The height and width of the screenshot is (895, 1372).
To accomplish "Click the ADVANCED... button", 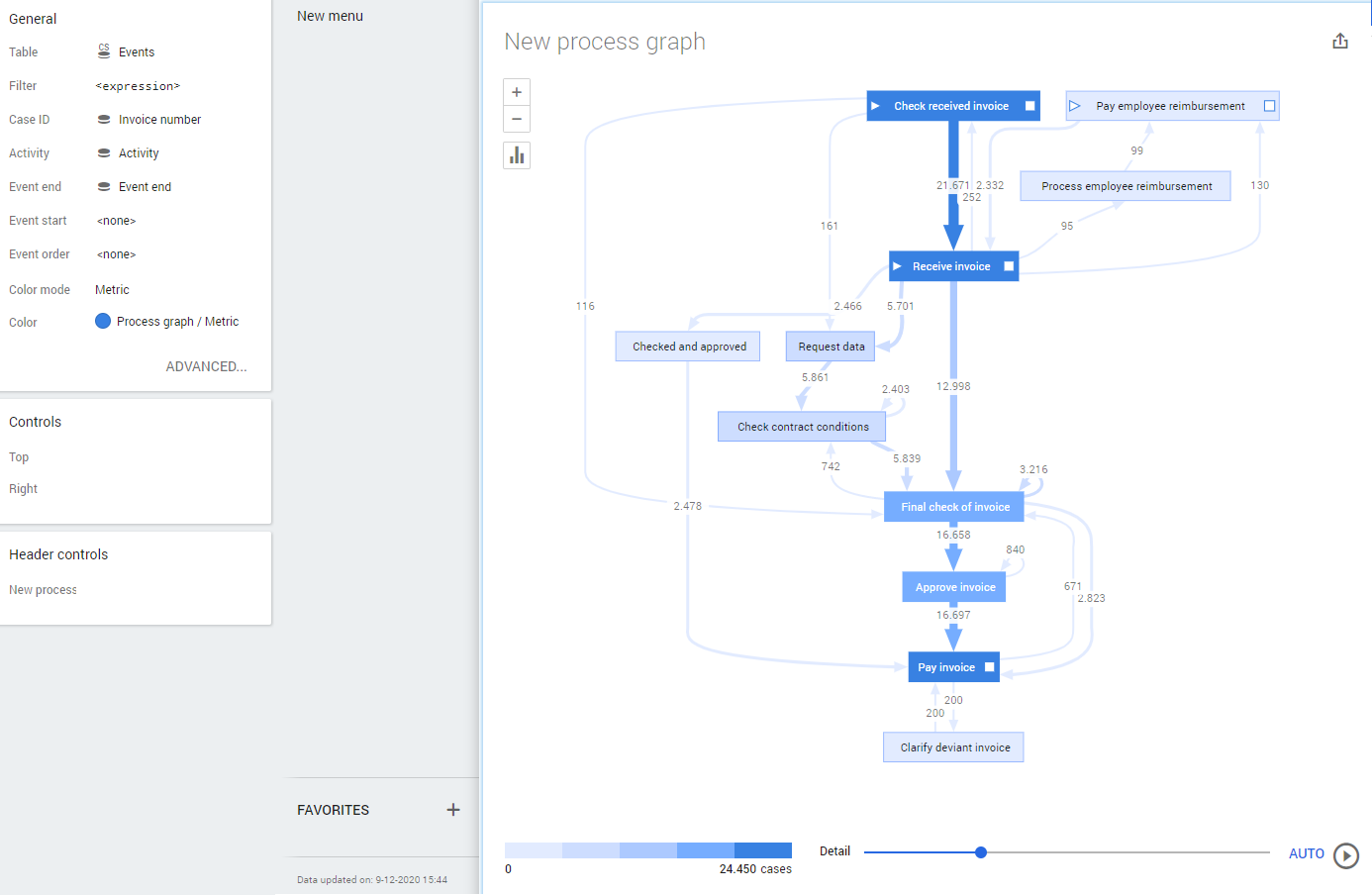I will point(206,366).
